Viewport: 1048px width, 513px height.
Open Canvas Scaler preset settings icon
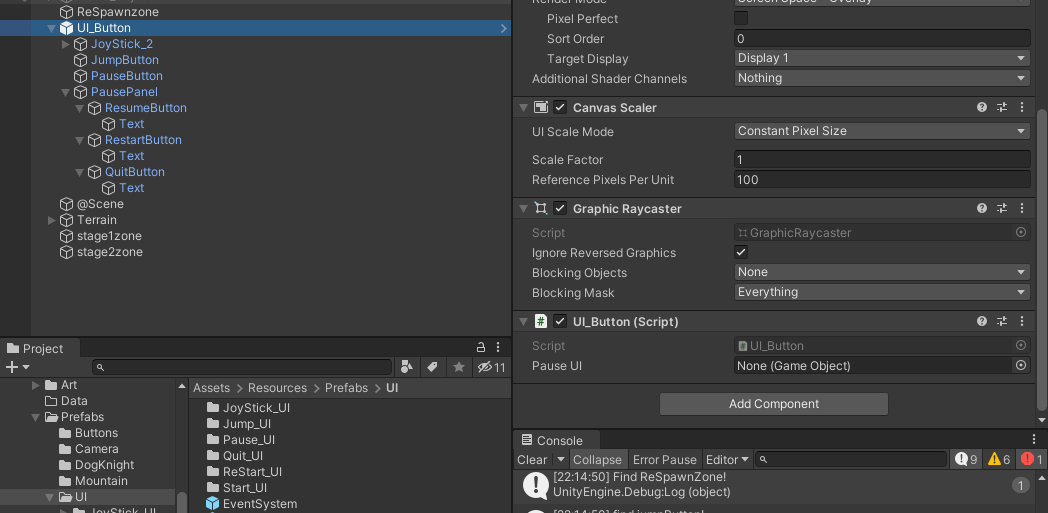(x=1002, y=107)
